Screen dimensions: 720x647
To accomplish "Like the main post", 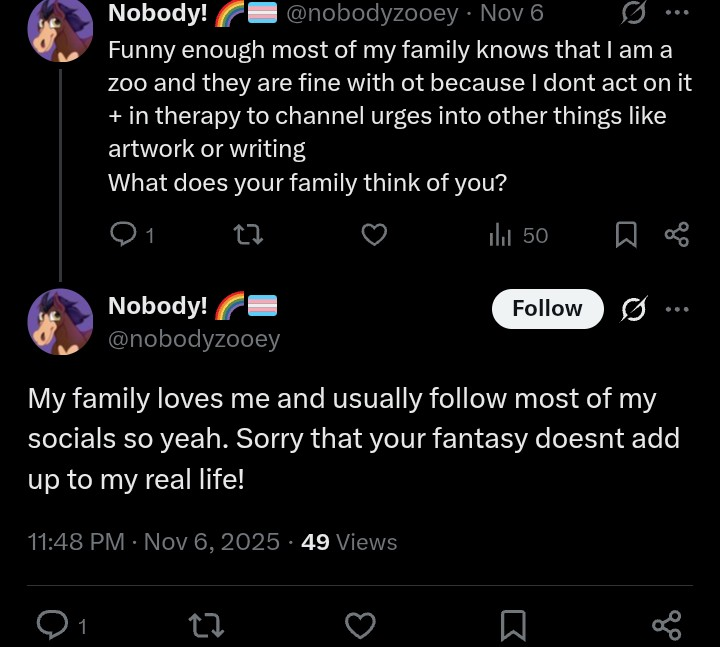I will pos(359,626).
